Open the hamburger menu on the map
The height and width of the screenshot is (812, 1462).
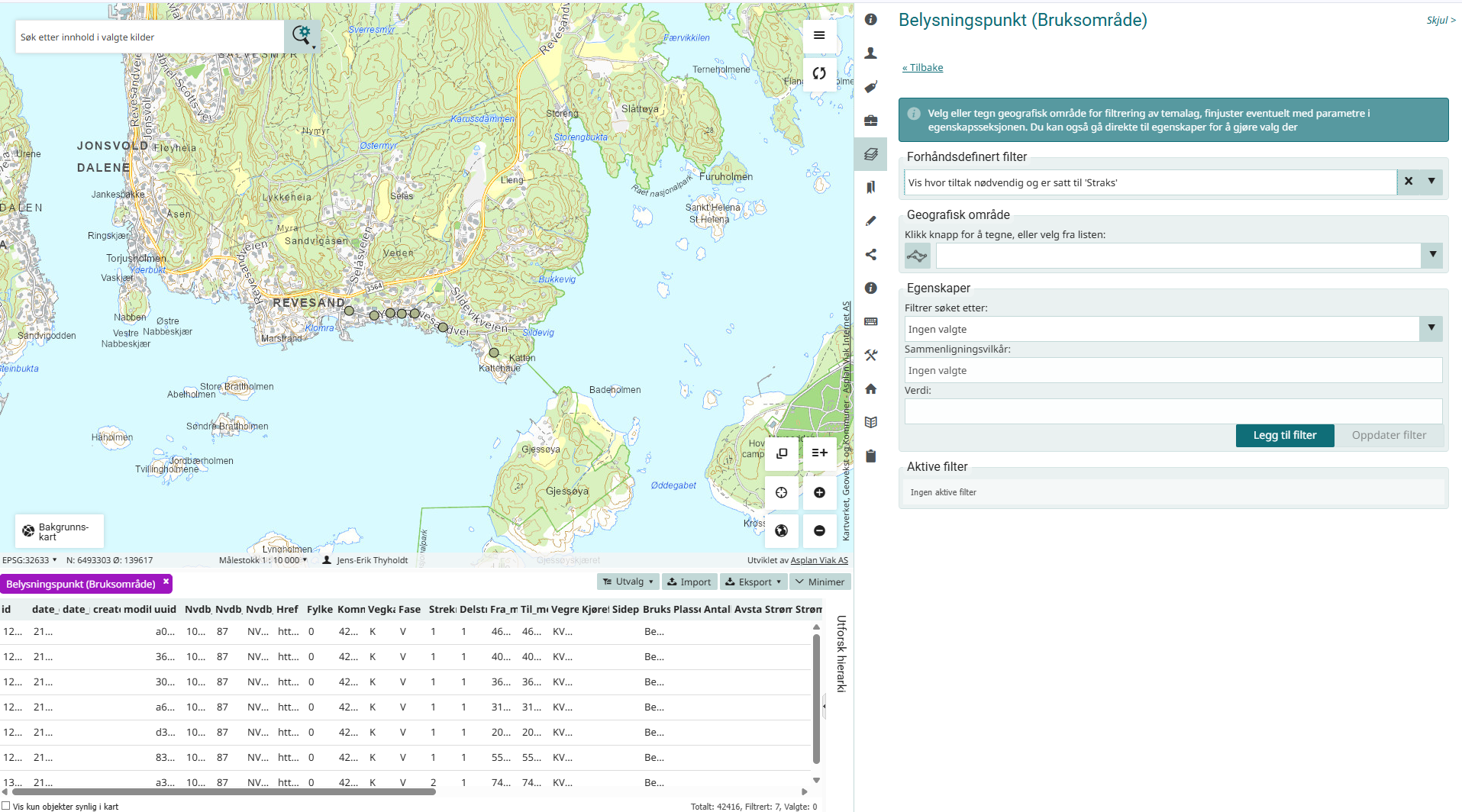(819, 35)
